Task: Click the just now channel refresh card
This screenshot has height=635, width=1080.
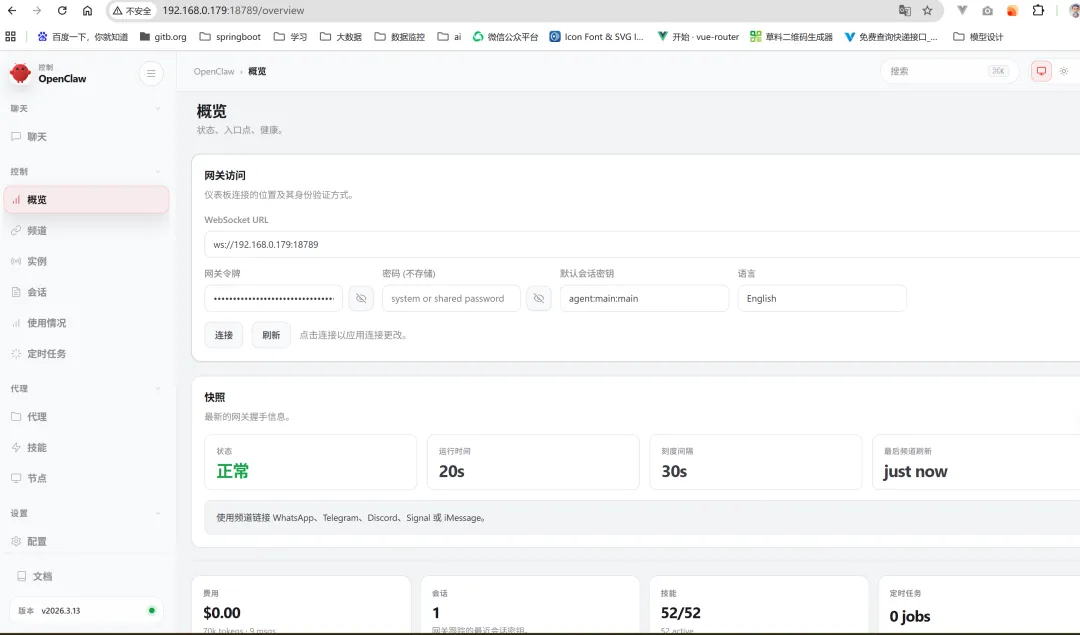Action: (976, 462)
